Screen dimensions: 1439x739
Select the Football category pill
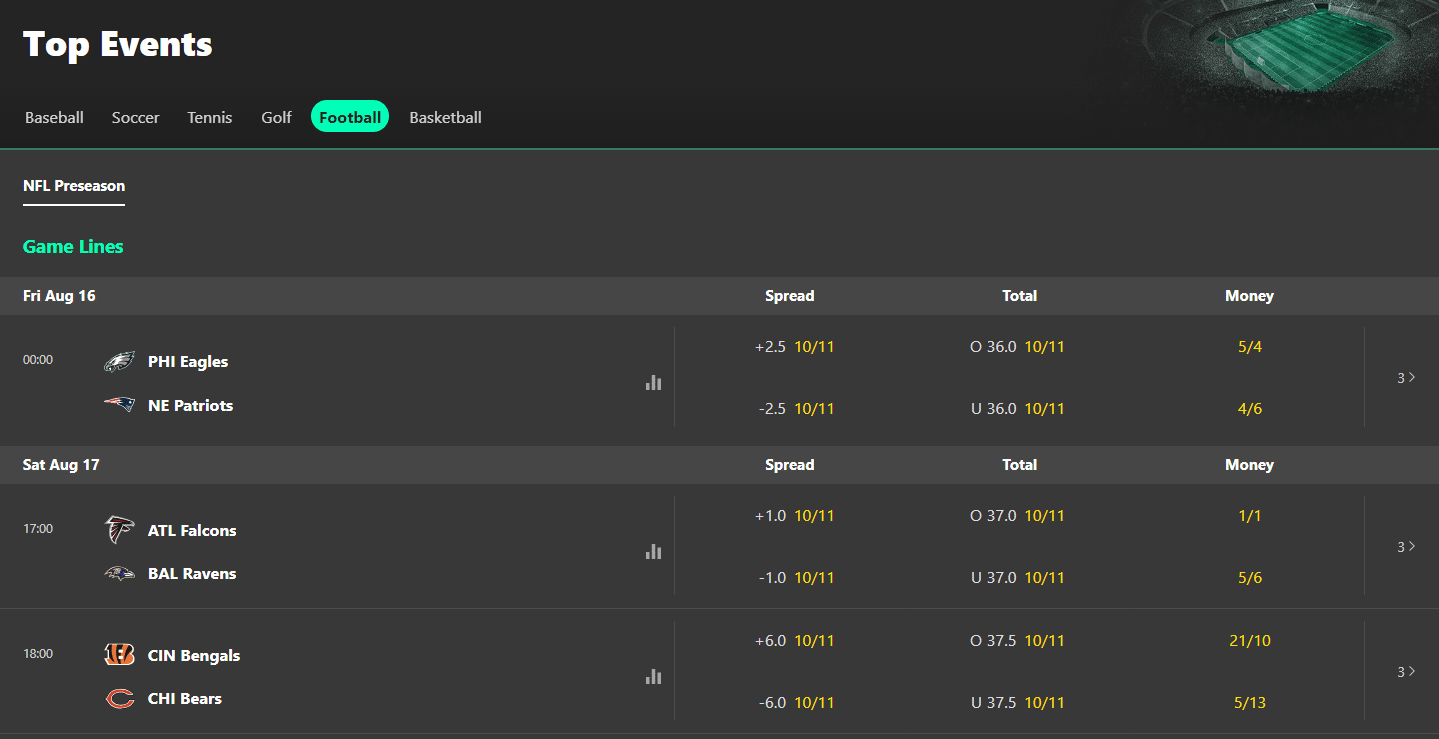(349, 116)
